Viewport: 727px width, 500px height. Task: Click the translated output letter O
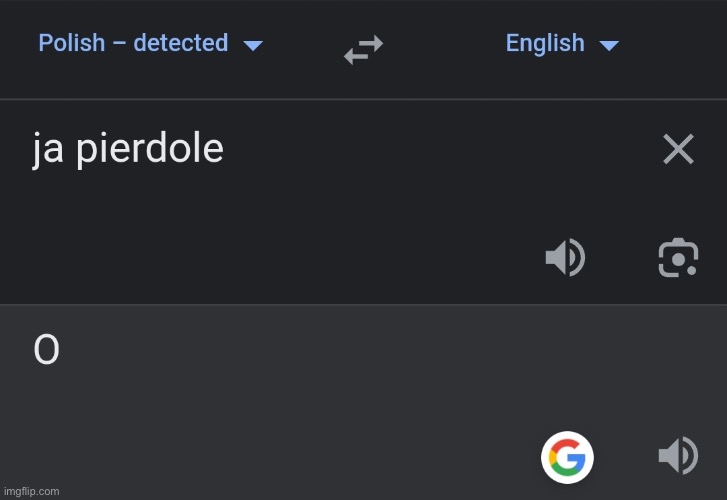pos(46,350)
